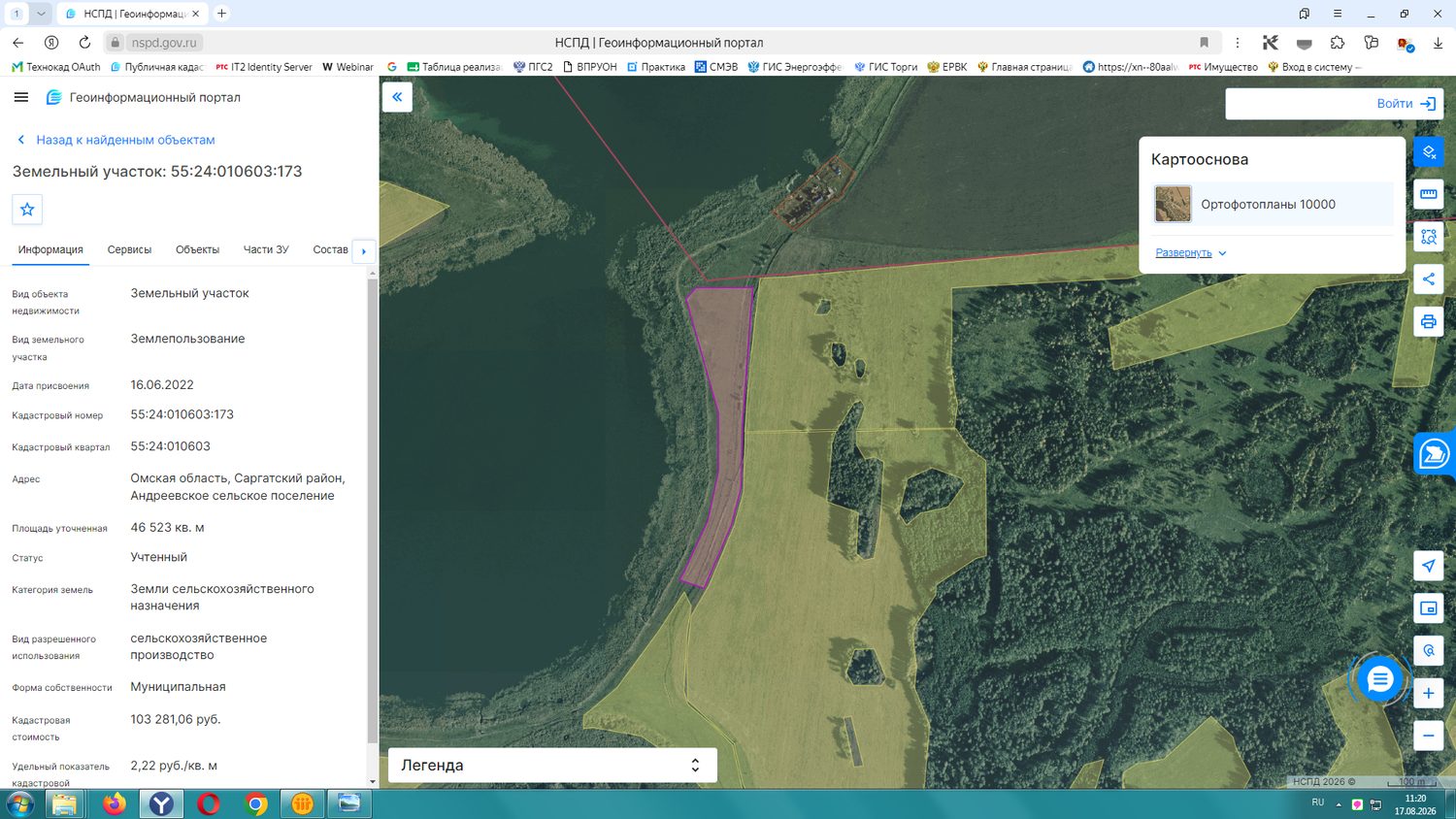Screen dimensions: 1456x819
Task: Zoom out on the map
Action: (x=1429, y=736)
